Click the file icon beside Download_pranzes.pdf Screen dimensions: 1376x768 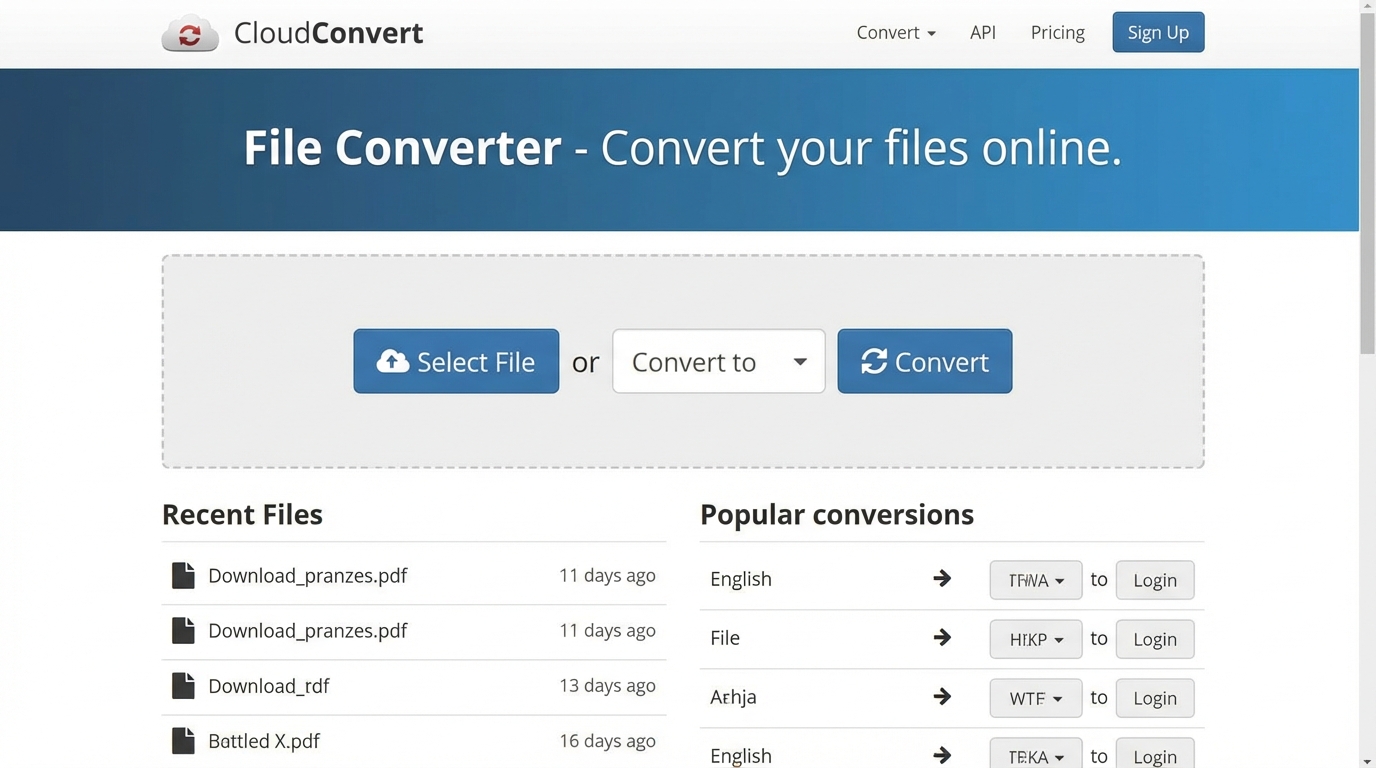pos(183,575)
